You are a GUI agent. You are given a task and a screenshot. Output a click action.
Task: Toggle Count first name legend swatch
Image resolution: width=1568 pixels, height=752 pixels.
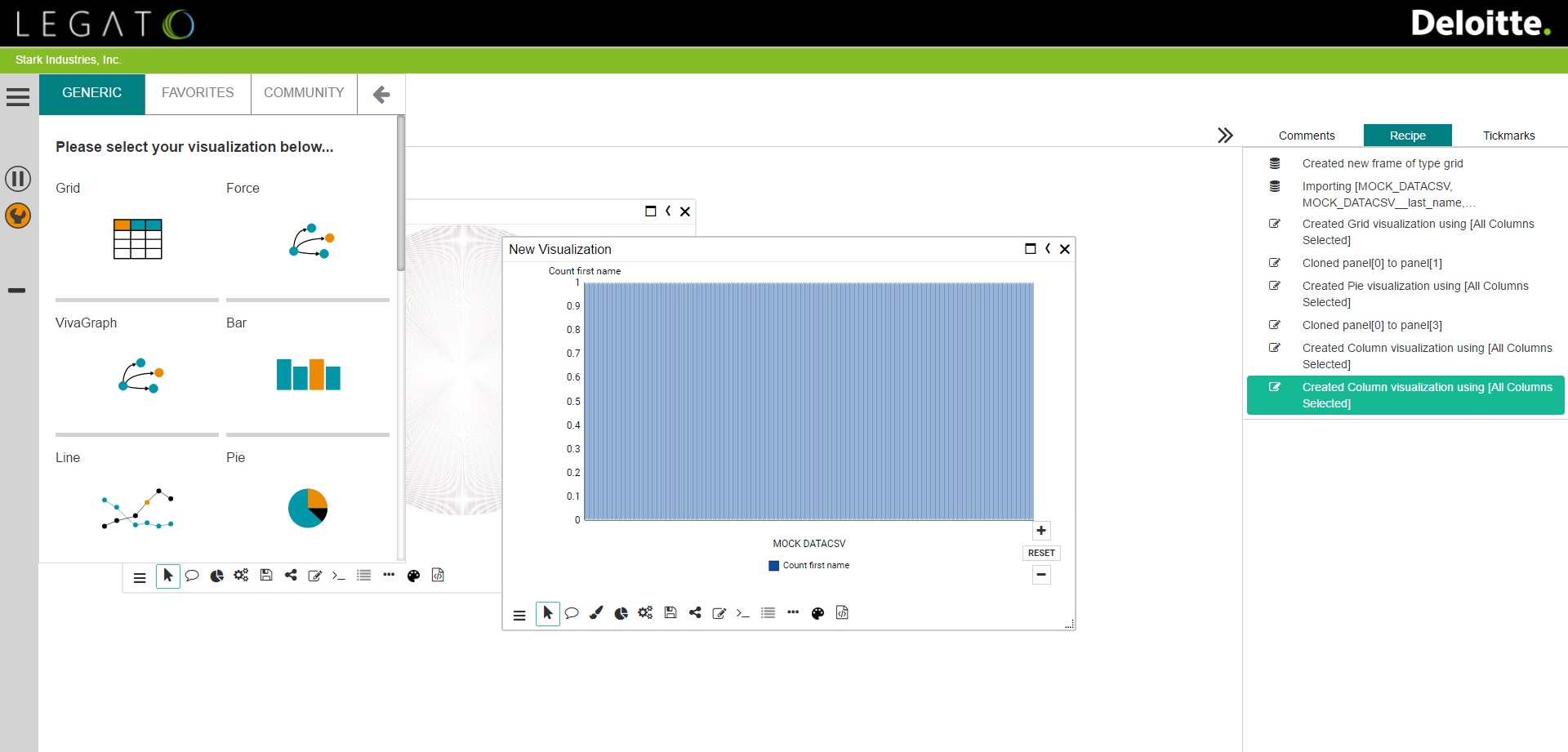coord(774,565)
